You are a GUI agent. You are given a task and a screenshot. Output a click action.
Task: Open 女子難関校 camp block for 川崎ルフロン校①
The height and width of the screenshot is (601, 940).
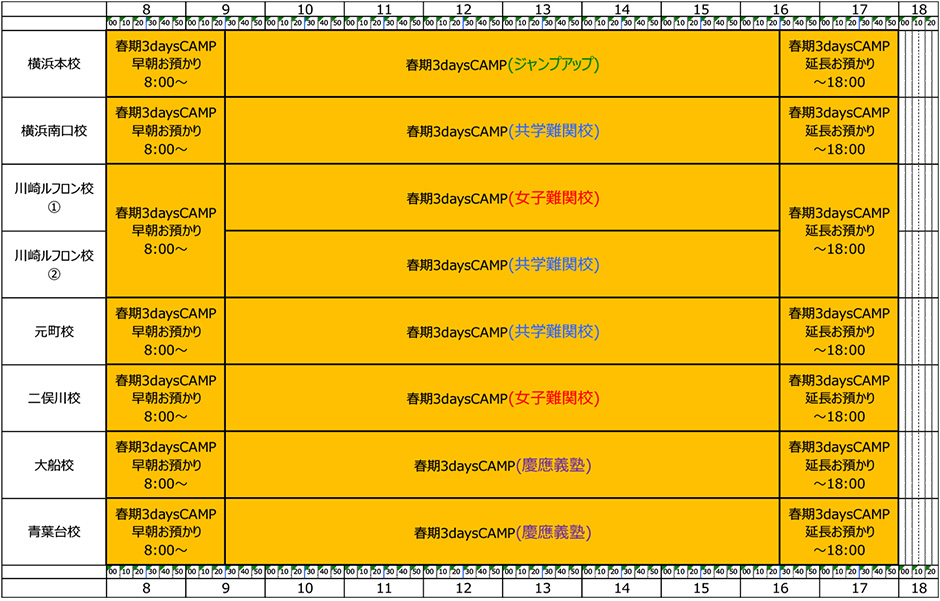[x=502, y=197]
